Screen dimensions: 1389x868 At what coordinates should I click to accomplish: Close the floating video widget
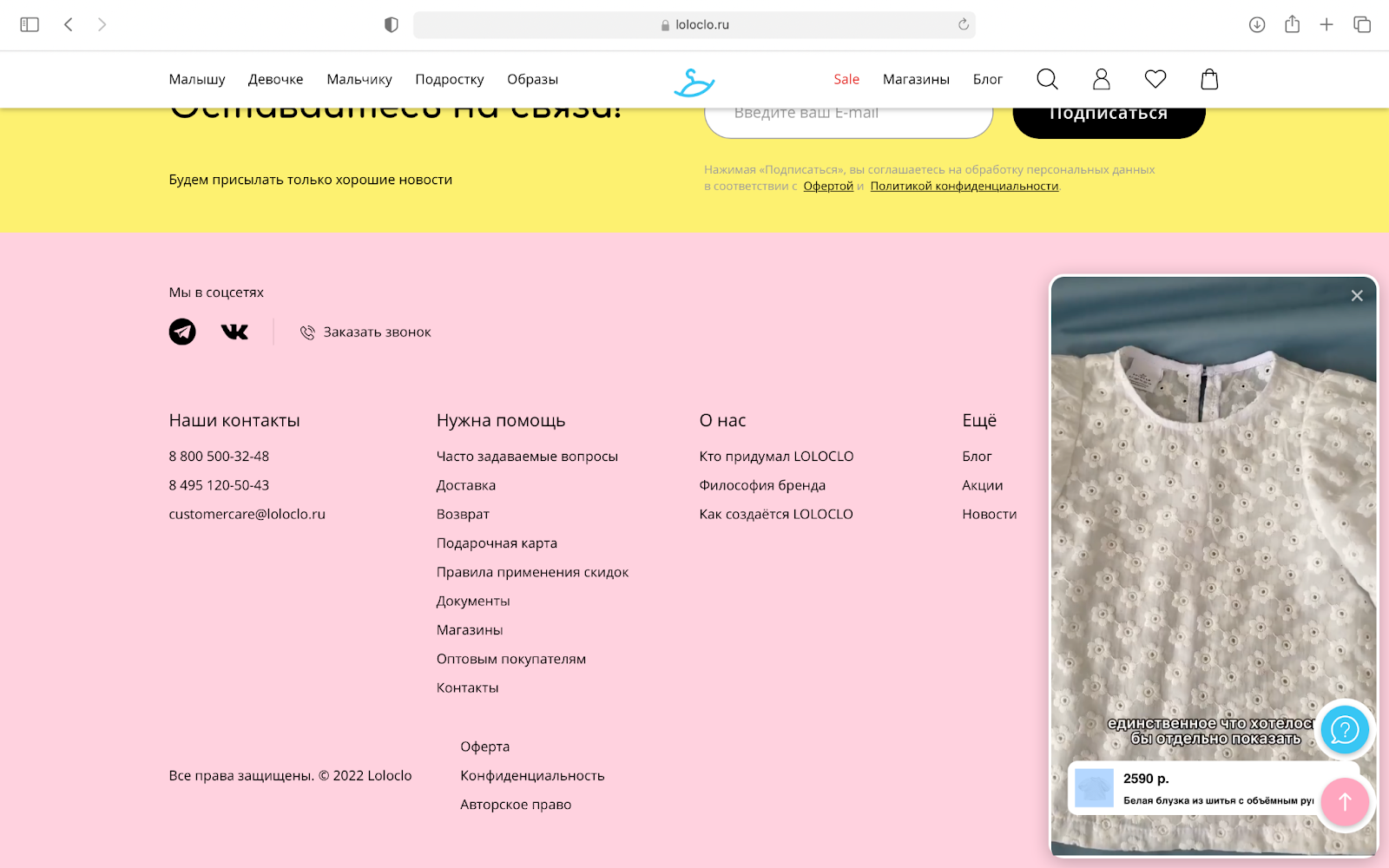(x=1357, y=296)
